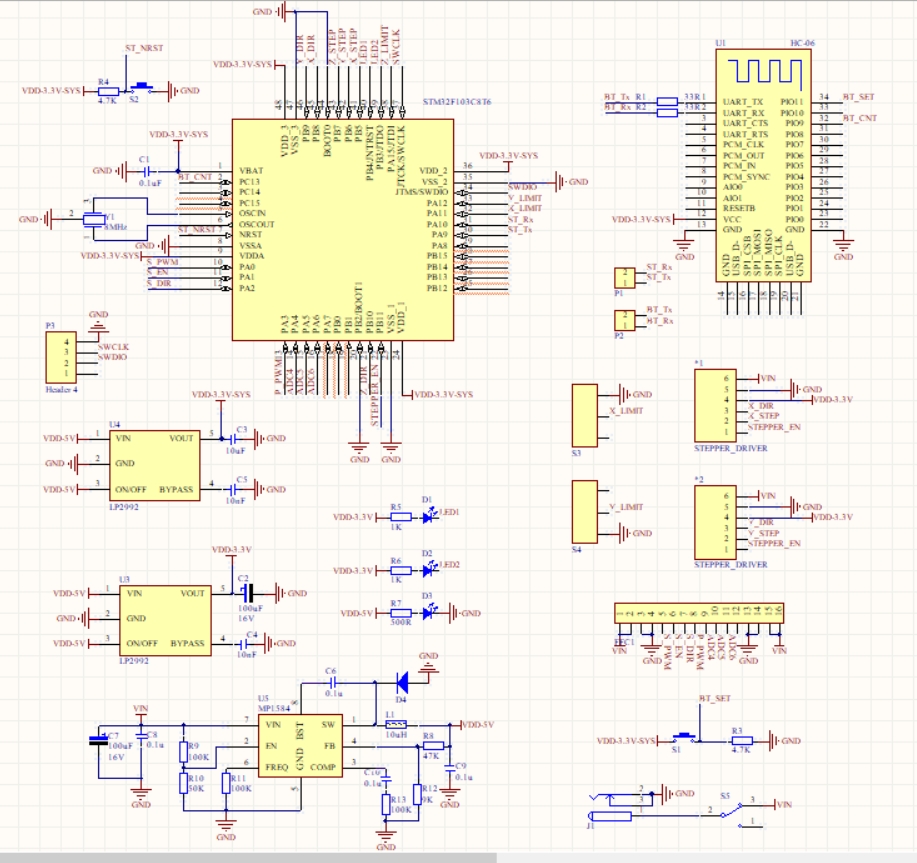Select the HC-06 Bluetooth module U1
The image size is (917, 863).
tap(763, 165)
